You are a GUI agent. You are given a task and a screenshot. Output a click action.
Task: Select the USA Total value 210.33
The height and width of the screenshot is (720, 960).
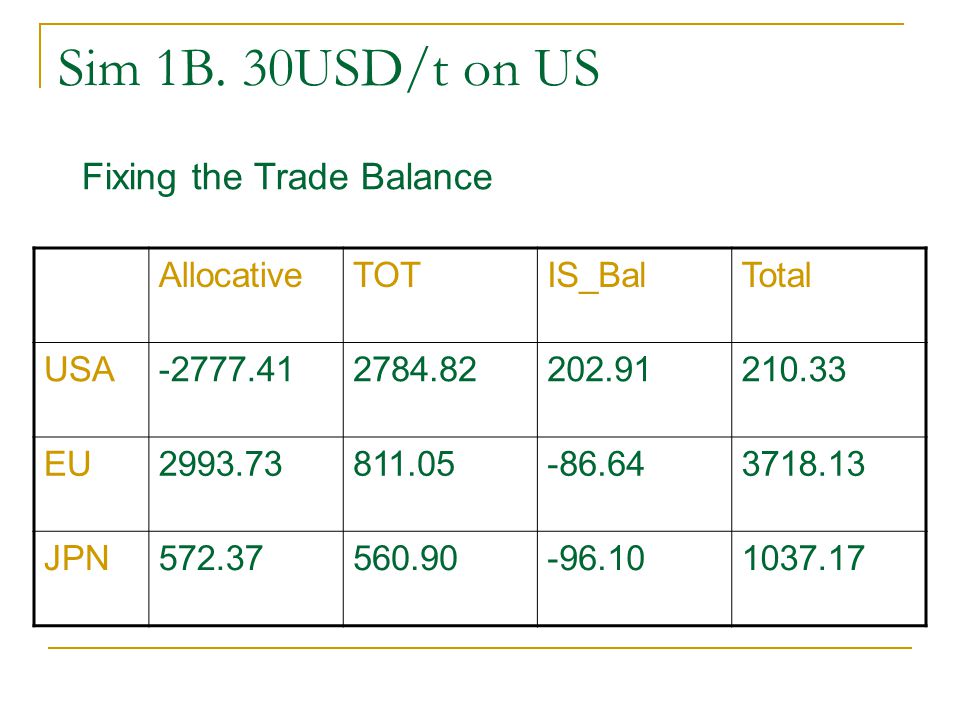pyautogui.click(x=793, y=370)
